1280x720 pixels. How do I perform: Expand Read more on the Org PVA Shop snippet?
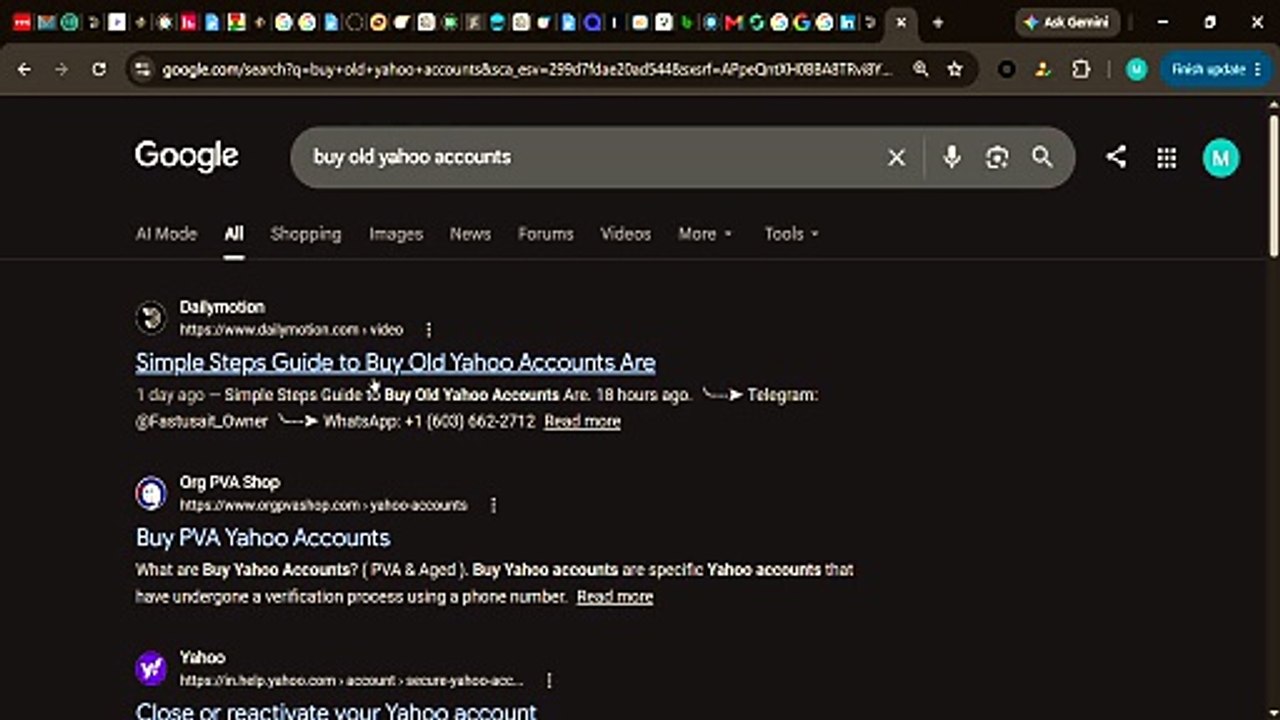[x=615, y=596]
